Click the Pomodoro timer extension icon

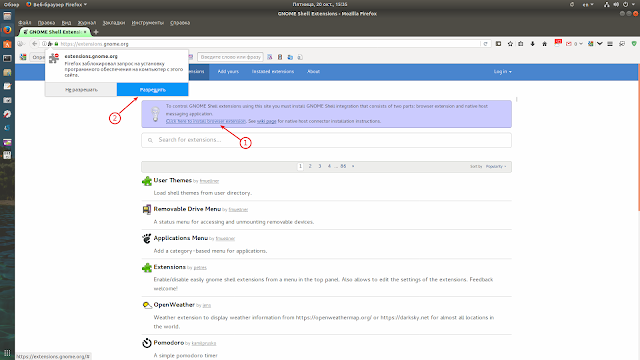pyautogui.click(x=147, y=343)
